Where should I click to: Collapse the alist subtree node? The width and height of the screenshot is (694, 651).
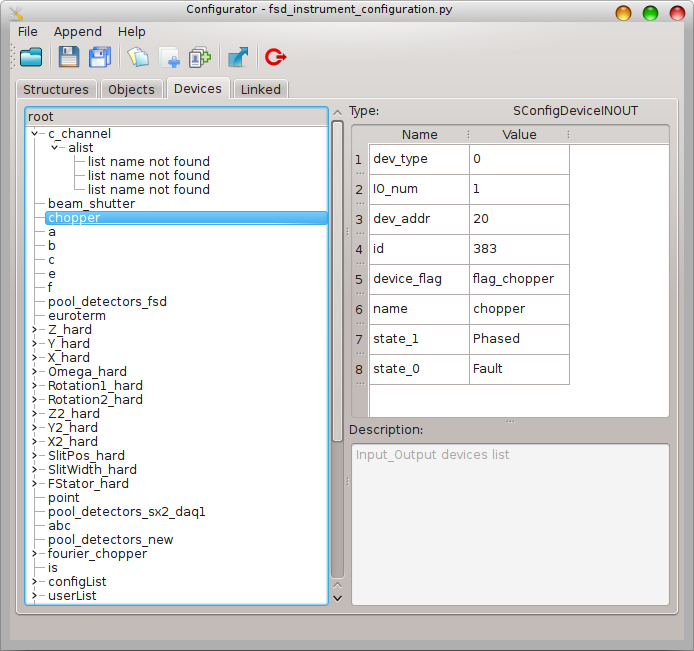coord(55,148)
